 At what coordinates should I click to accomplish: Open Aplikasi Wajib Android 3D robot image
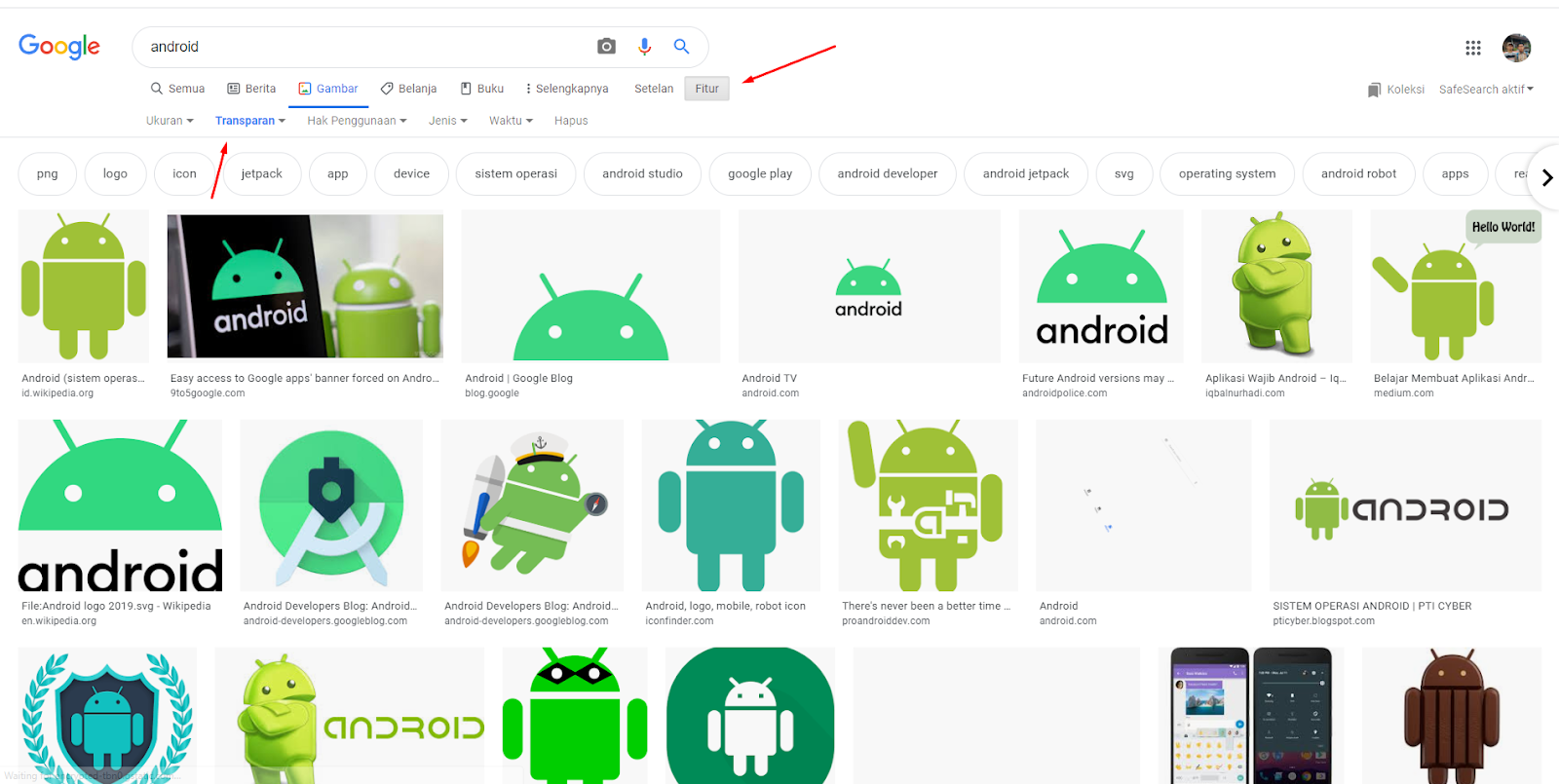coord(1276,286)
